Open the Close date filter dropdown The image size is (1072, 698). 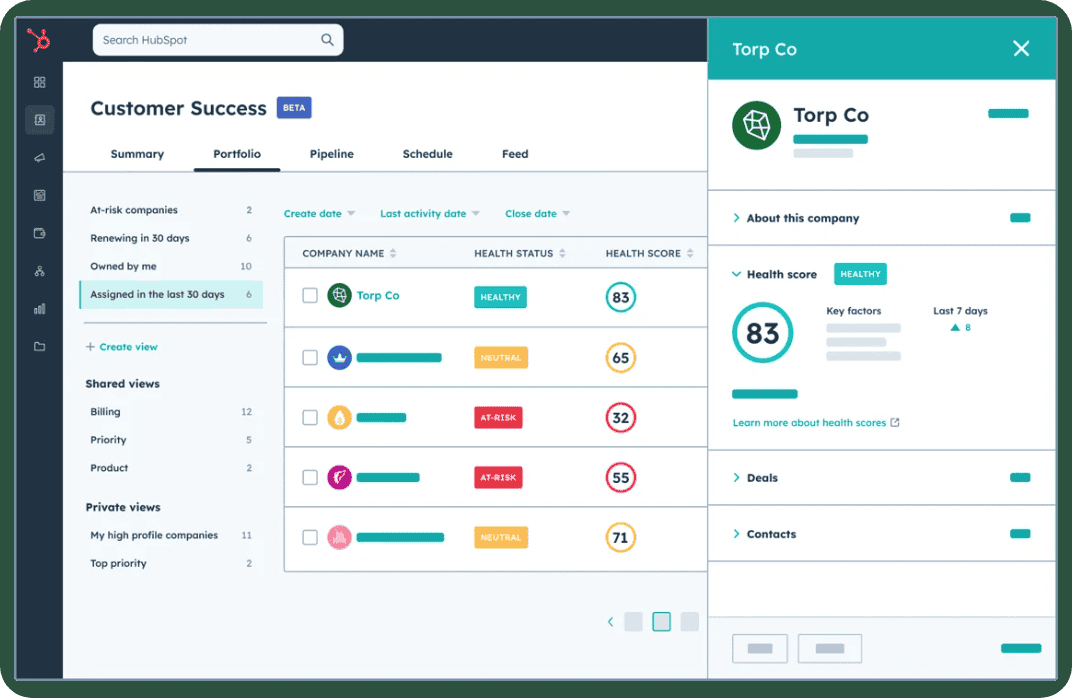coord(537,213)
